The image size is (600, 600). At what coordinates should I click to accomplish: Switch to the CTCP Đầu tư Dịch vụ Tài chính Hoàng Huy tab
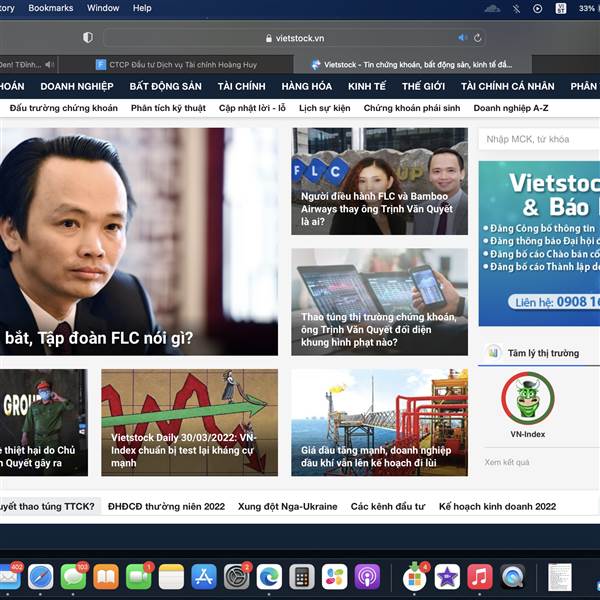click(176, 64)
